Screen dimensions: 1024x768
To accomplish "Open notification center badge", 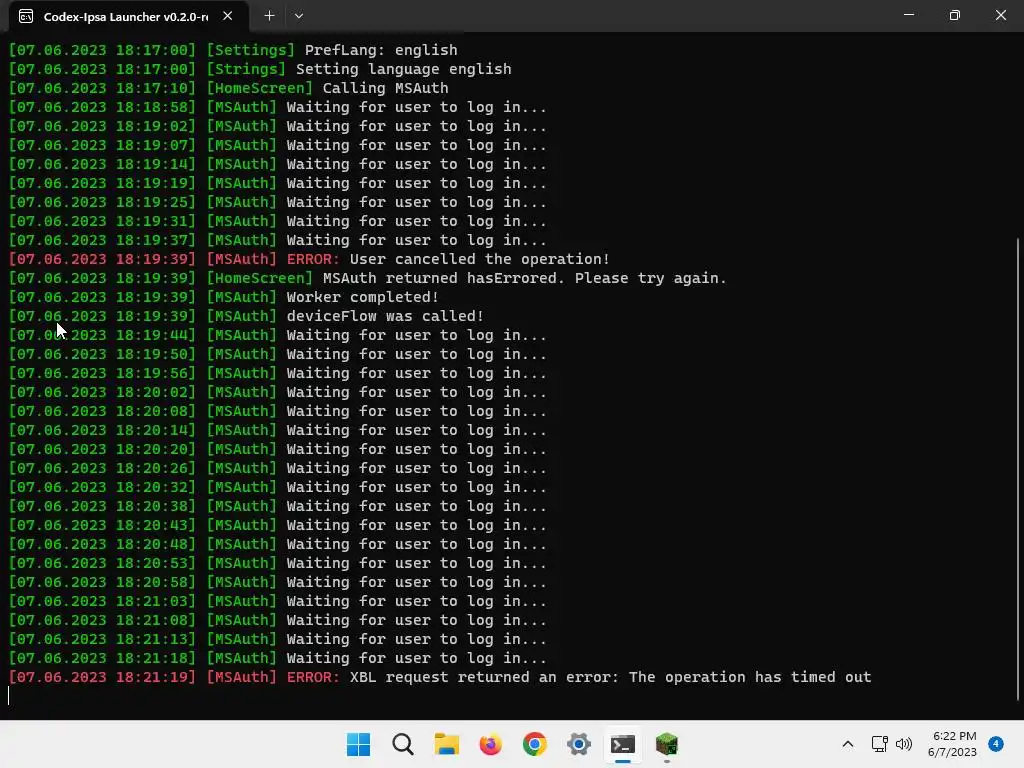I will click(x=996, y=744).
